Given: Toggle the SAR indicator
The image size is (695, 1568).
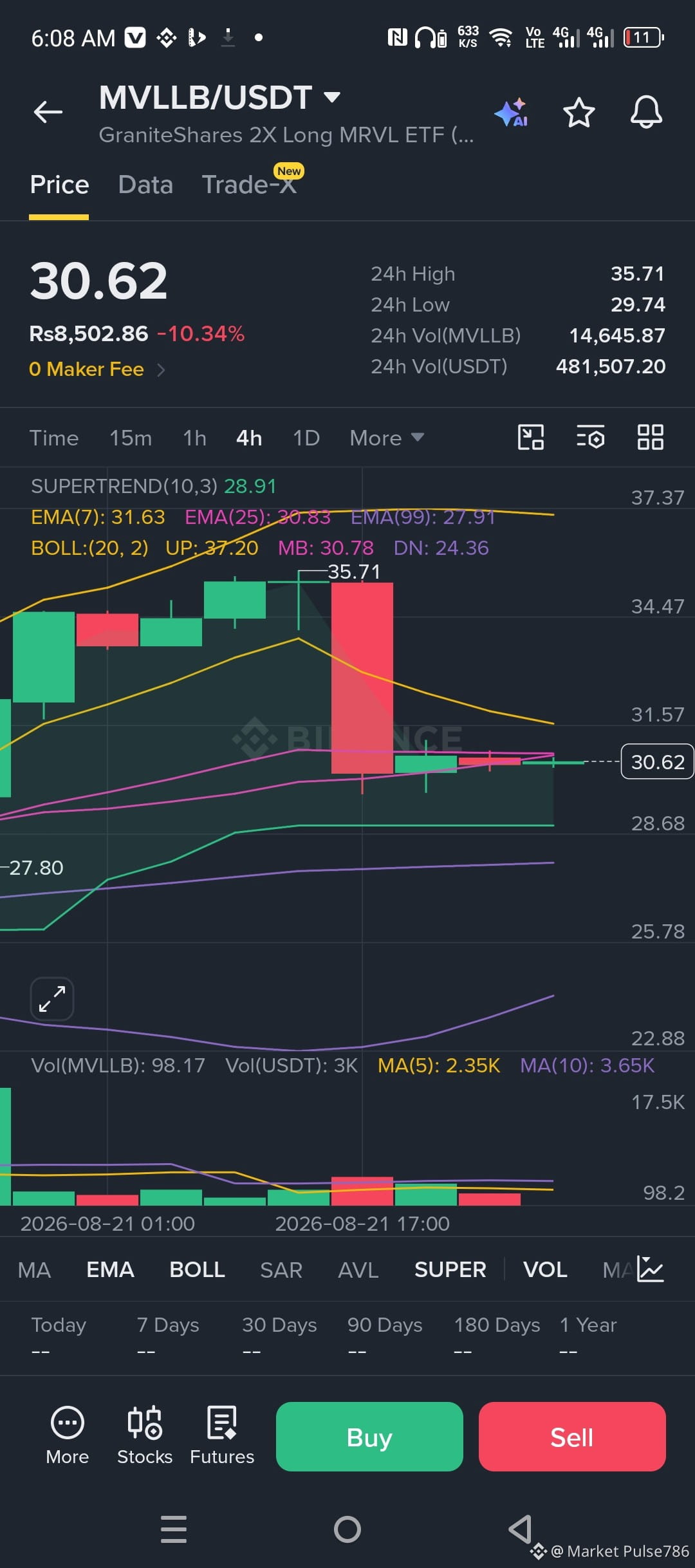Looking at the screenshot, I should (x=281, y=1270).
